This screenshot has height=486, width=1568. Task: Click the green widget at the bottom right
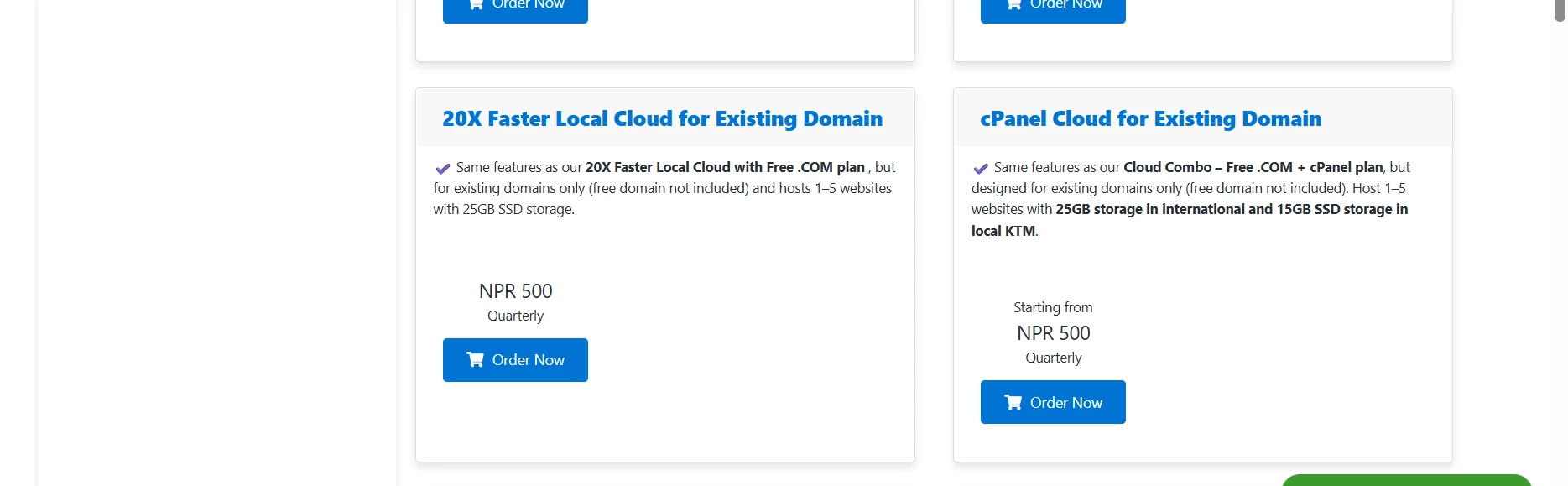[x=1406, y=480]
